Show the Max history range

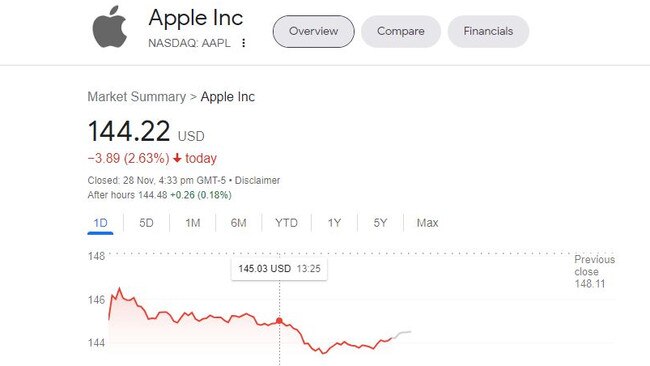(427, 223)
